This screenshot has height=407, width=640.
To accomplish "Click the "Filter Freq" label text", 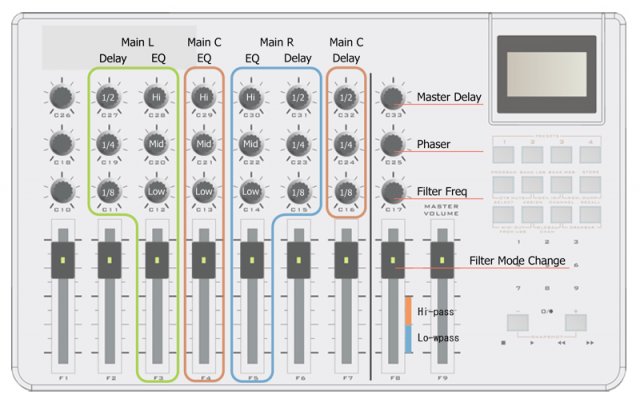I will (442, 191).
